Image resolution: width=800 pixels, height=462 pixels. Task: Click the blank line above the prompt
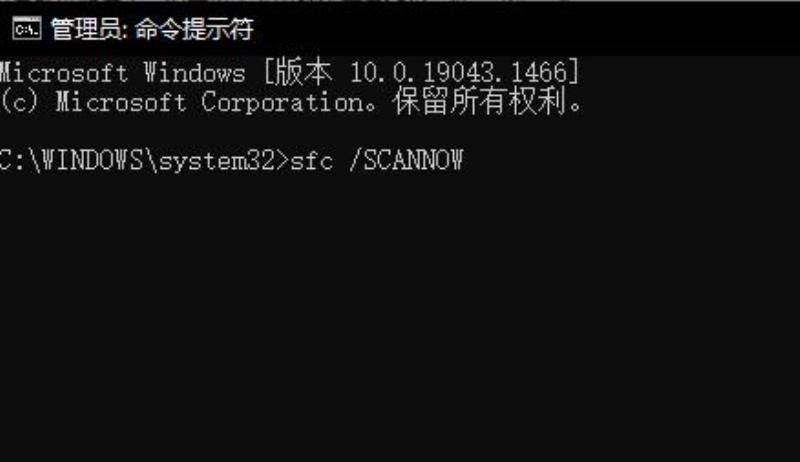(400, 132)
